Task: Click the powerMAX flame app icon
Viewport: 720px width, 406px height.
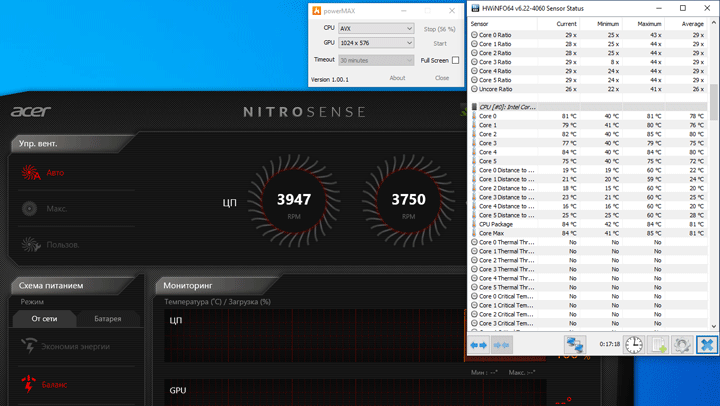Action: point(316,11)
